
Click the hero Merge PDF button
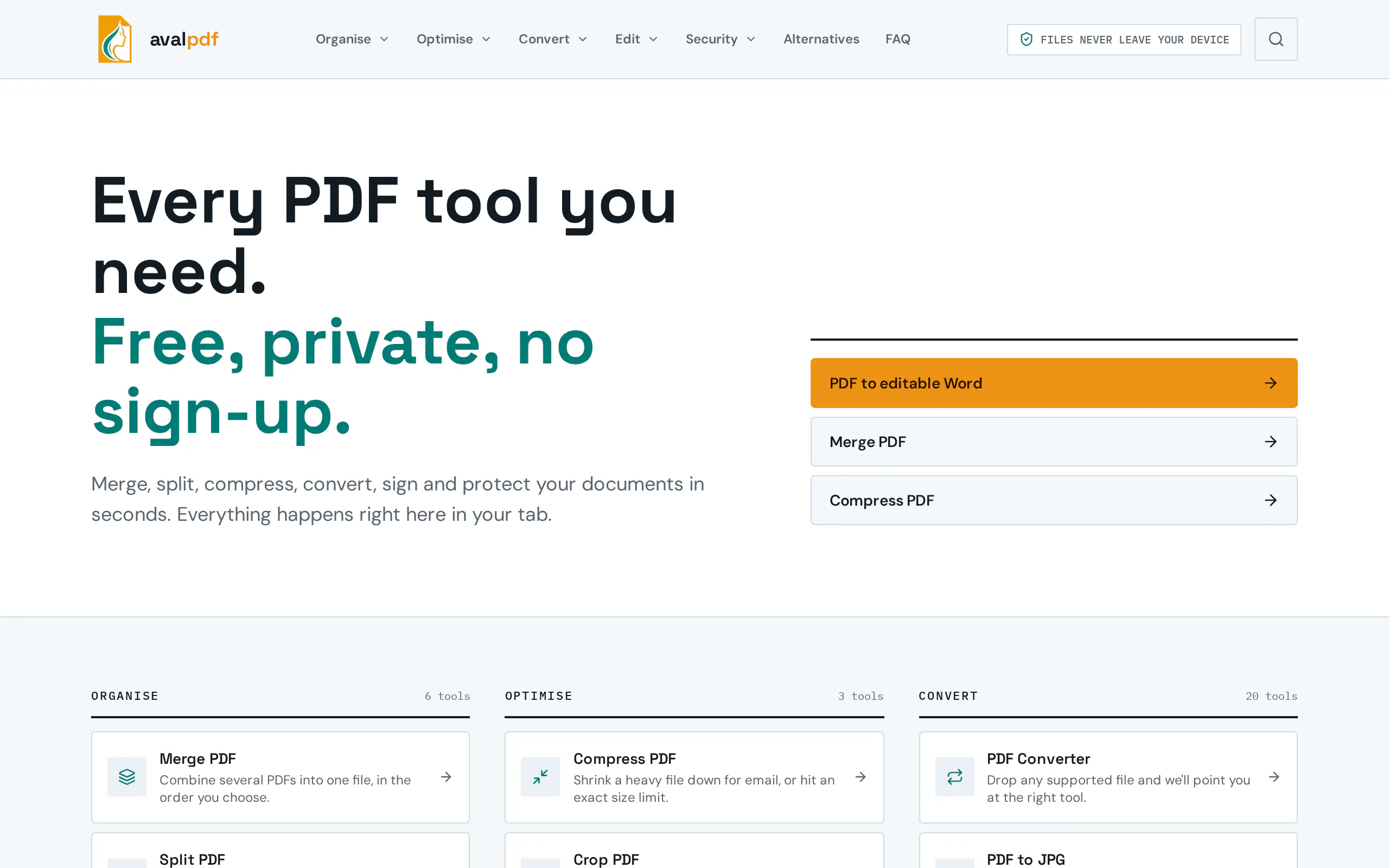[1054, 442]
